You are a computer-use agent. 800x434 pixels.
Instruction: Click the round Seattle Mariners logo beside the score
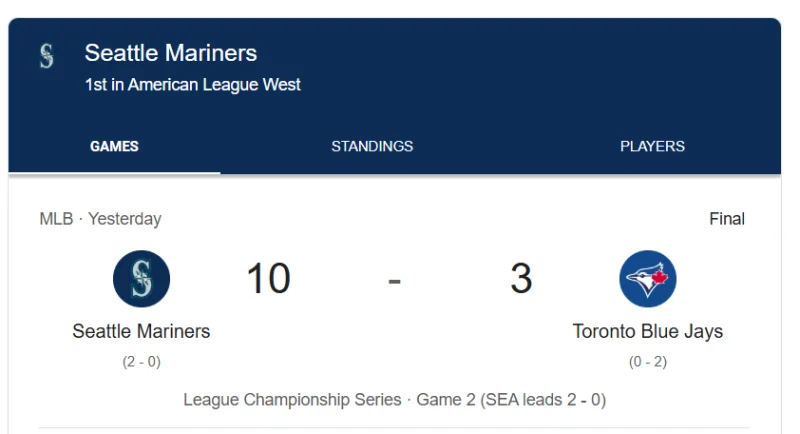pyautogui.click(x=141, y=278)
